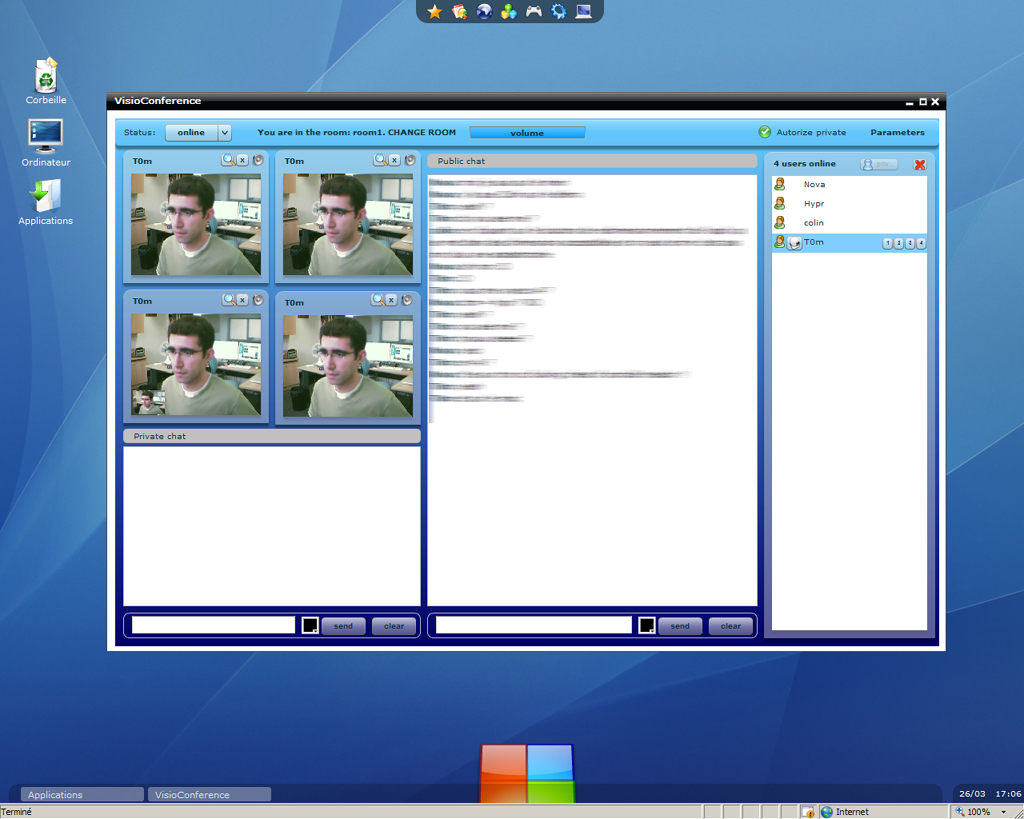Viewport: 1024px width, 819px height.
Task: Click button 3 on the T0m user row
Action: (910, 244)
